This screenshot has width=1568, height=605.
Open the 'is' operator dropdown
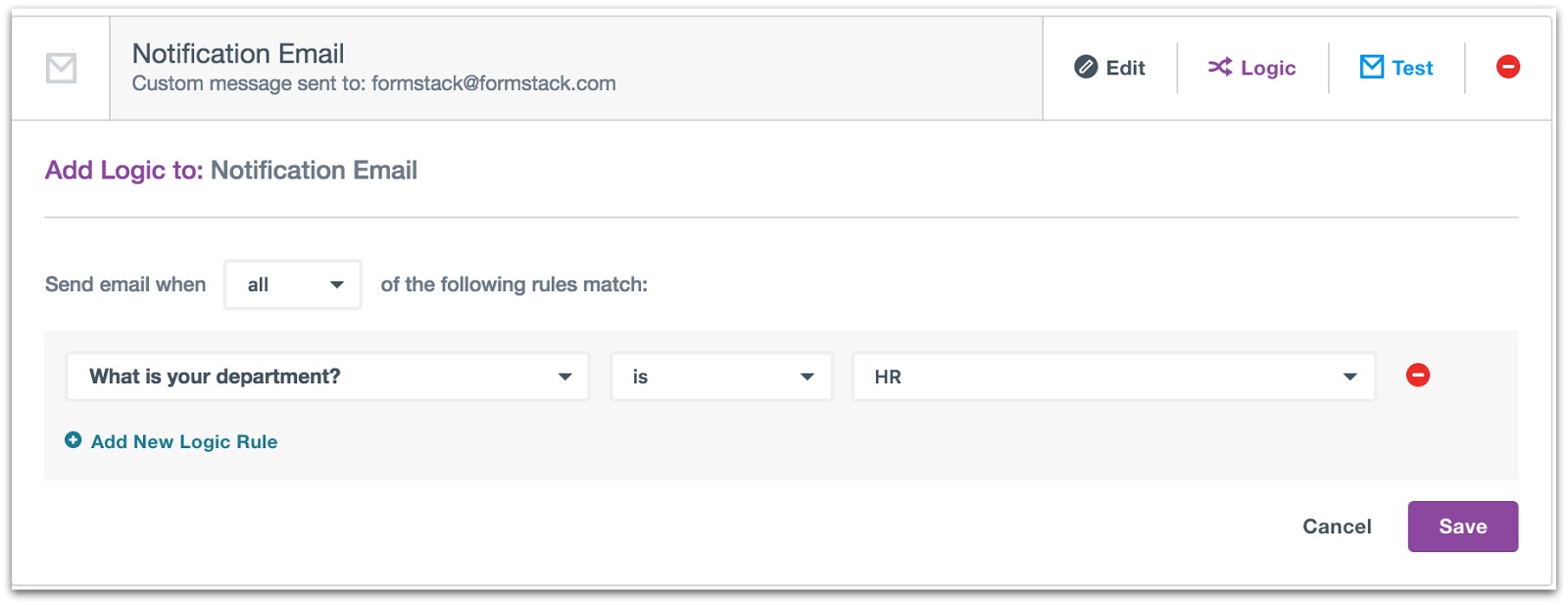[x=721, y=377]
